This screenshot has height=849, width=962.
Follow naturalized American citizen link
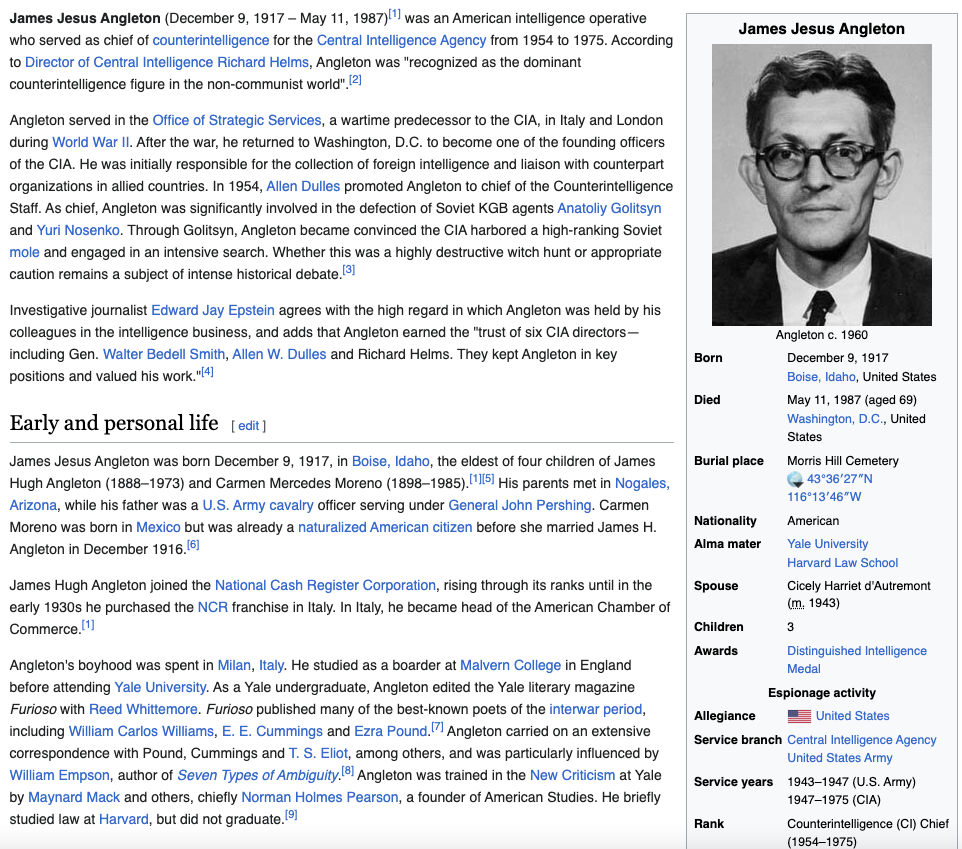(x=385, y=528)
